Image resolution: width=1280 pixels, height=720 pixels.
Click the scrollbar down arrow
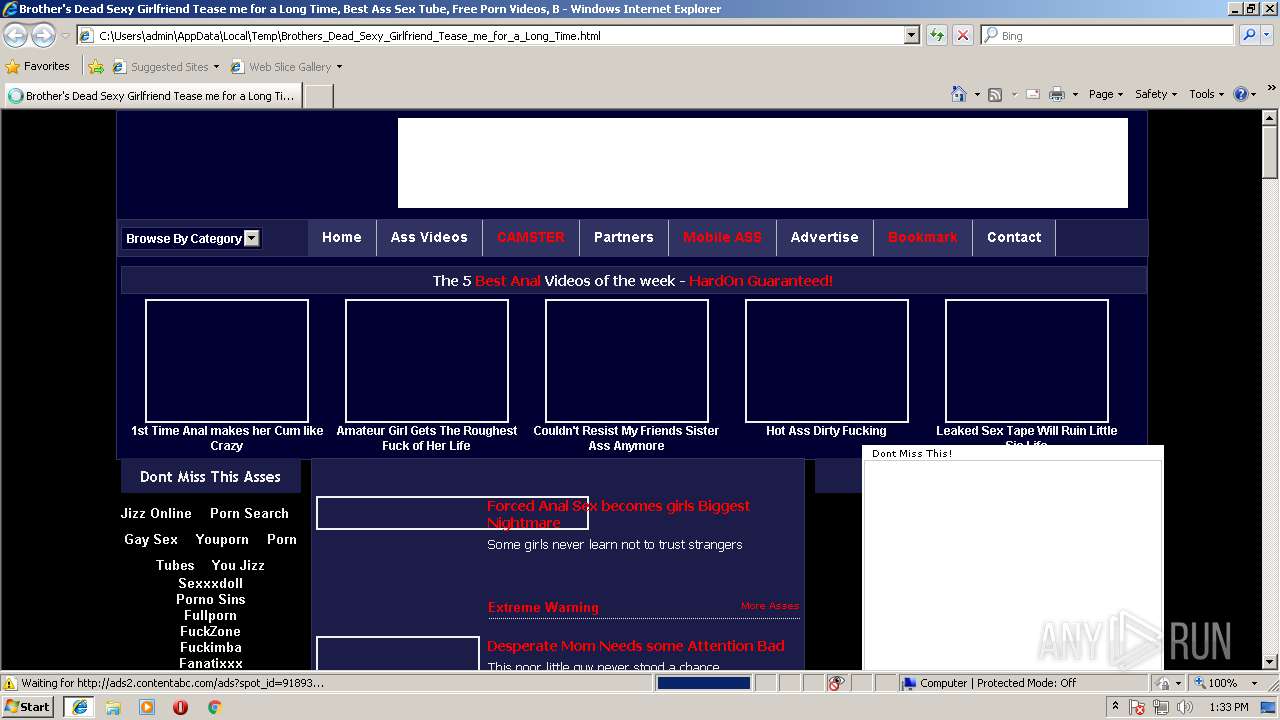1270,661
